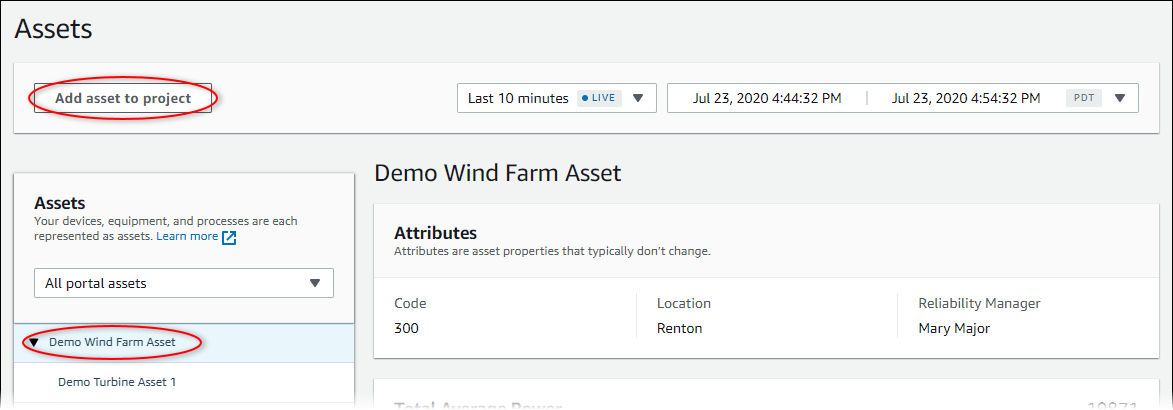1173x410 pixels.
Task: Click the Add asset to project button
Action: pyautogui.click(x=123, y=98)
